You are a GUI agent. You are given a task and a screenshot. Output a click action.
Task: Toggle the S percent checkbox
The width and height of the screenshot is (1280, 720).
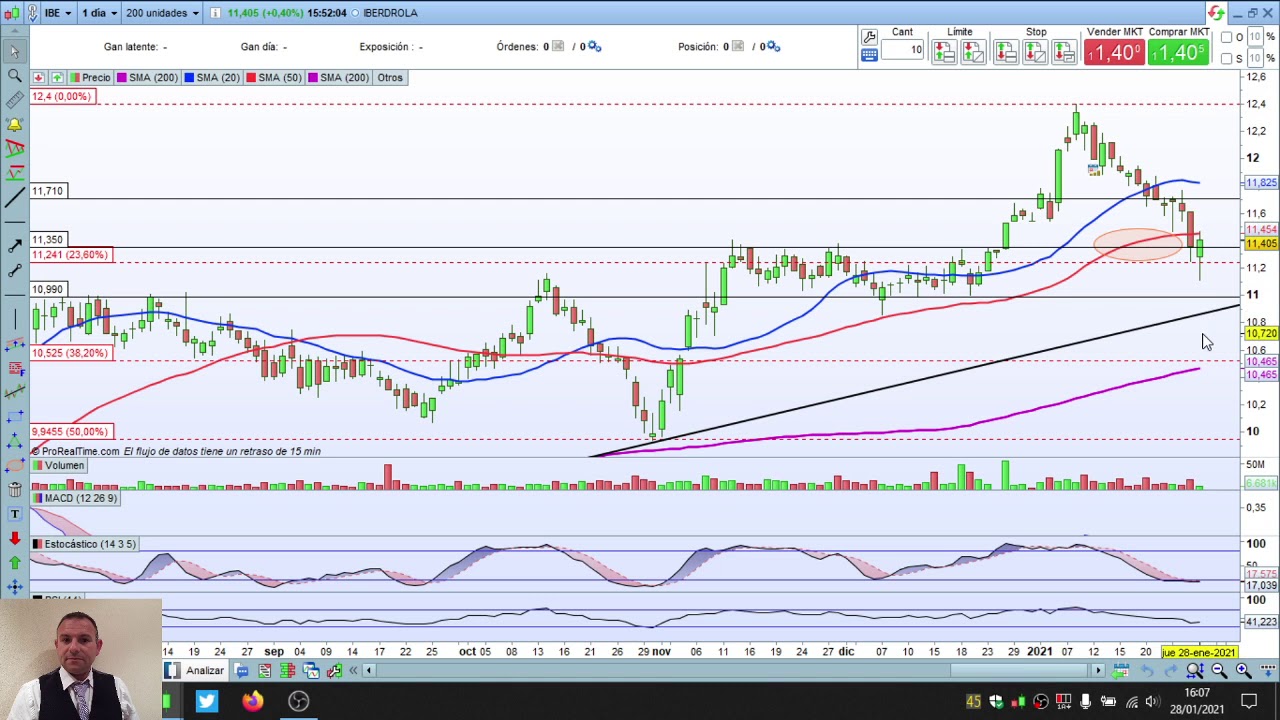tap(1227, 59)
